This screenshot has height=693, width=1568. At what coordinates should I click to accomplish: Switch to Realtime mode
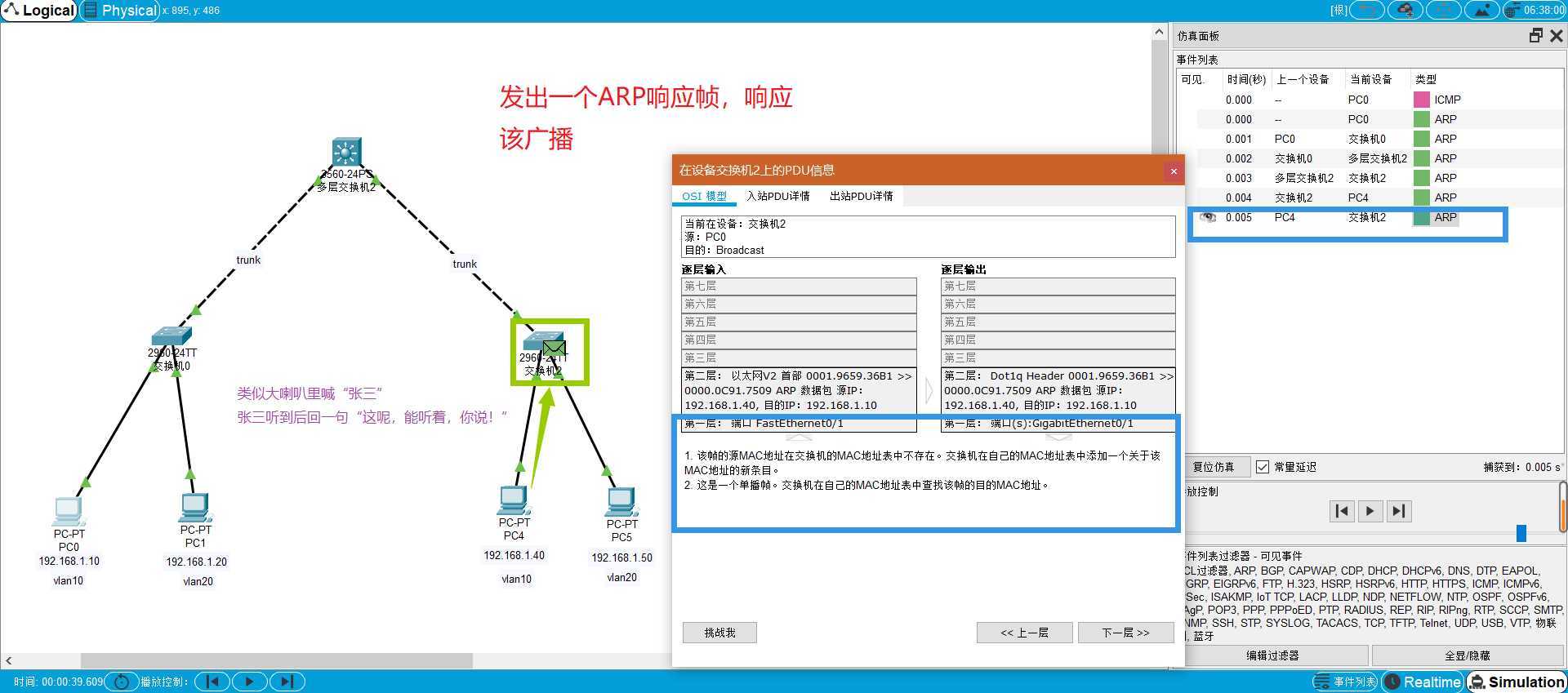point(1423,682)
